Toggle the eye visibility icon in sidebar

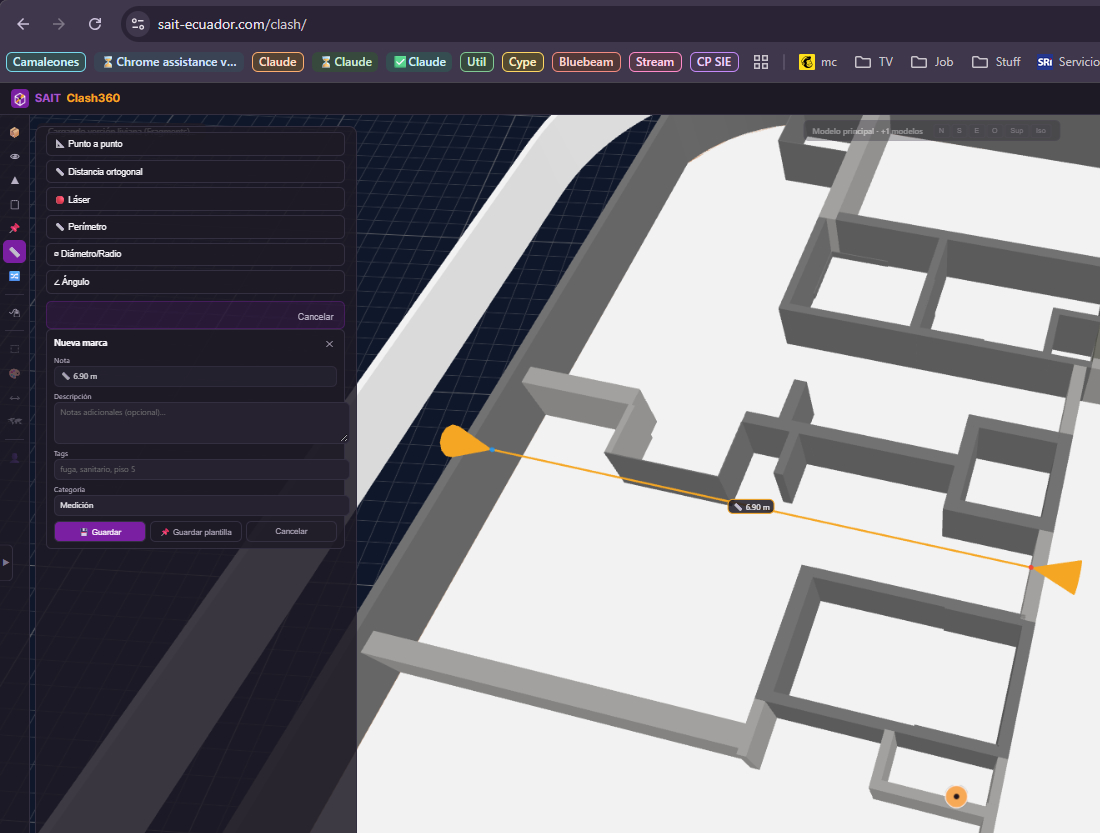(x=14, y=156)
